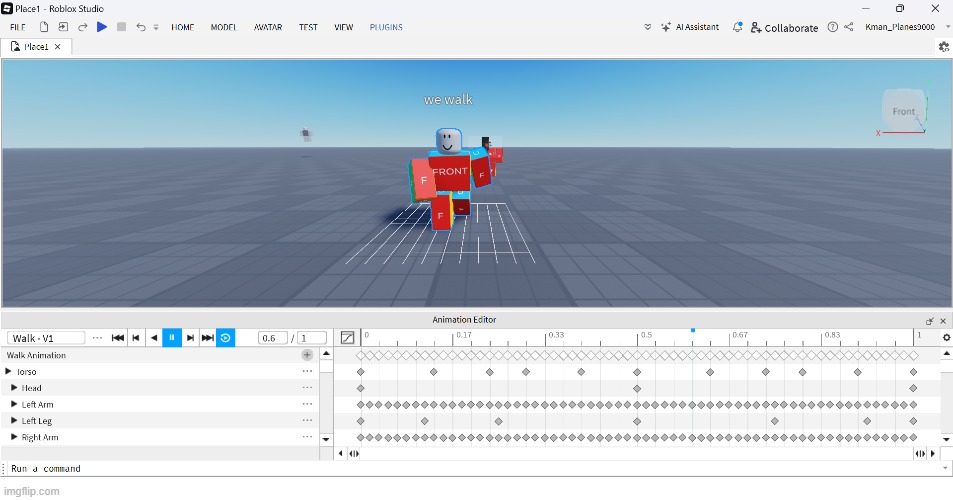Open Animation Editor timeline settings gear
953x500 pixels.
point(946,338)
